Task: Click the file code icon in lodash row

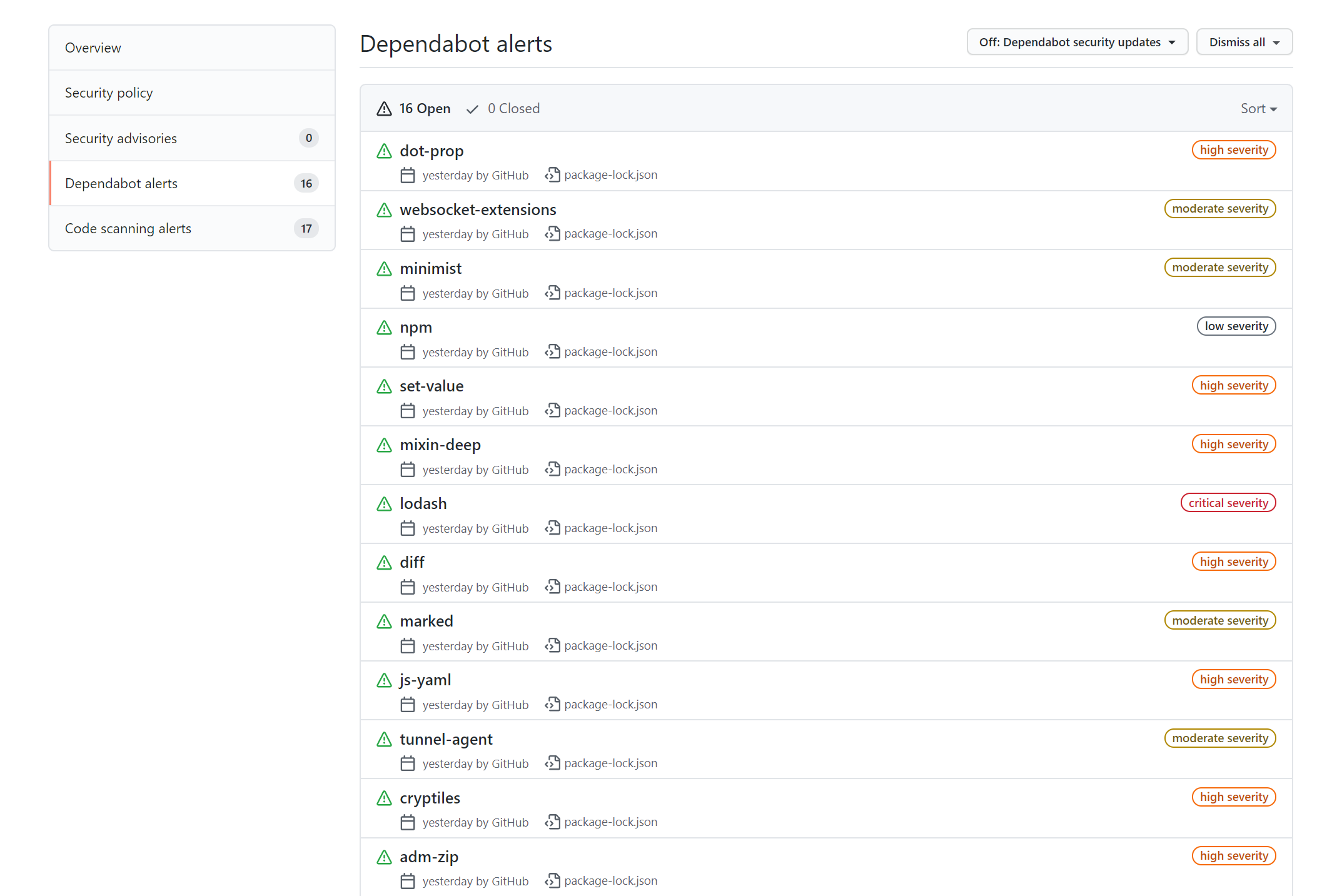Action: click(552, 528)
